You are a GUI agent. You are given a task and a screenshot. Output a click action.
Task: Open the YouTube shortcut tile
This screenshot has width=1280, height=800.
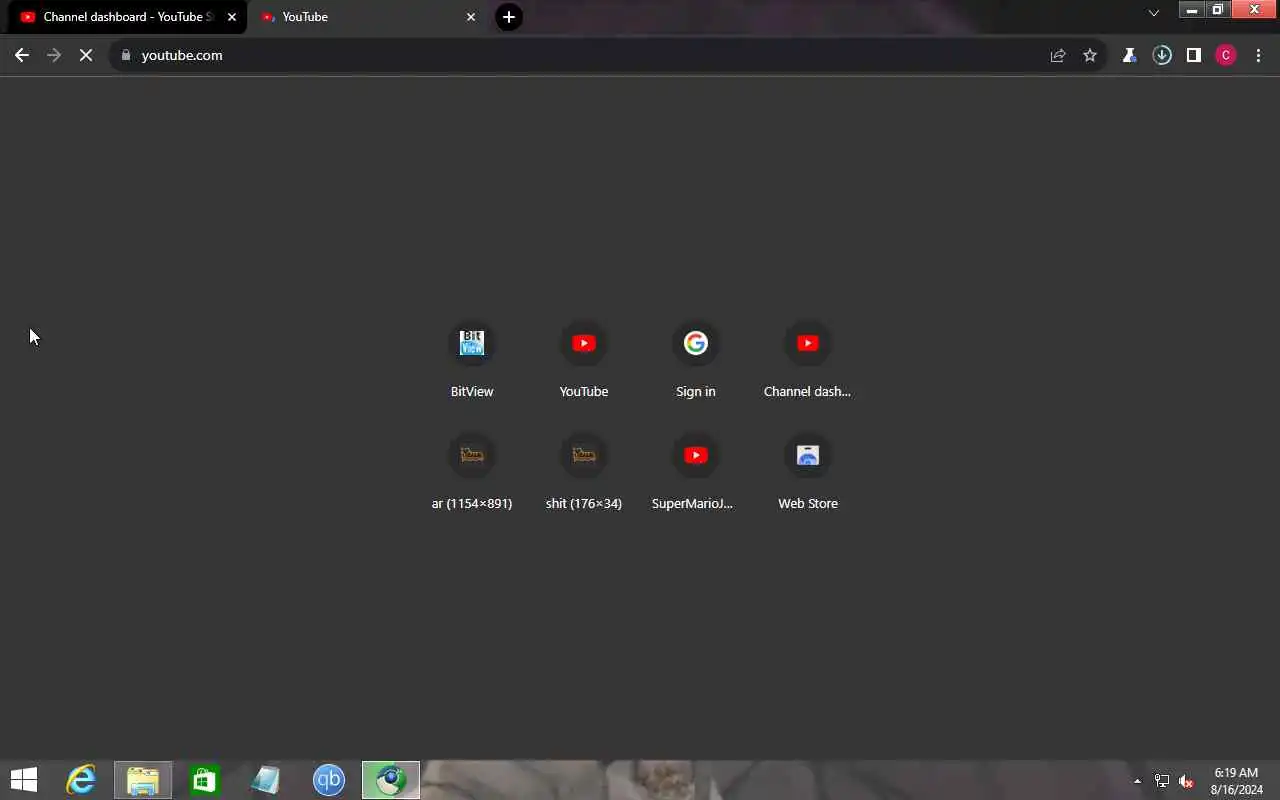click(584, 360)
